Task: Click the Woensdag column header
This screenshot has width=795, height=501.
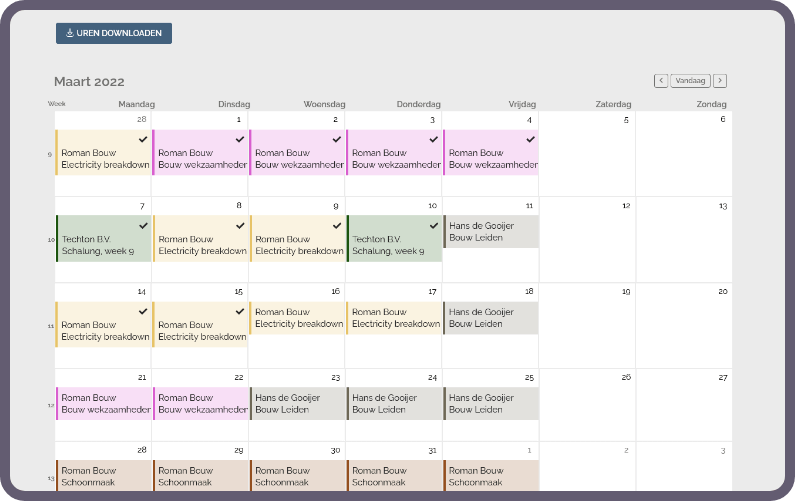Action: point(324,104)
